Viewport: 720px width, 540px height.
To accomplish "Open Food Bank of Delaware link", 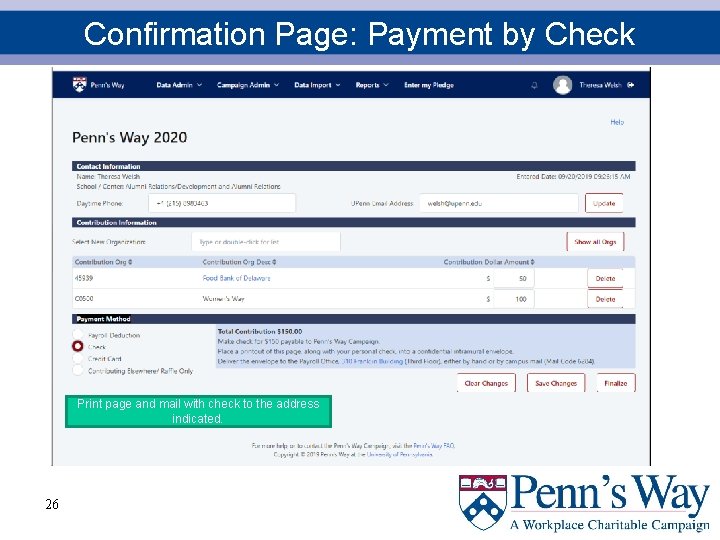I will 236,278.
